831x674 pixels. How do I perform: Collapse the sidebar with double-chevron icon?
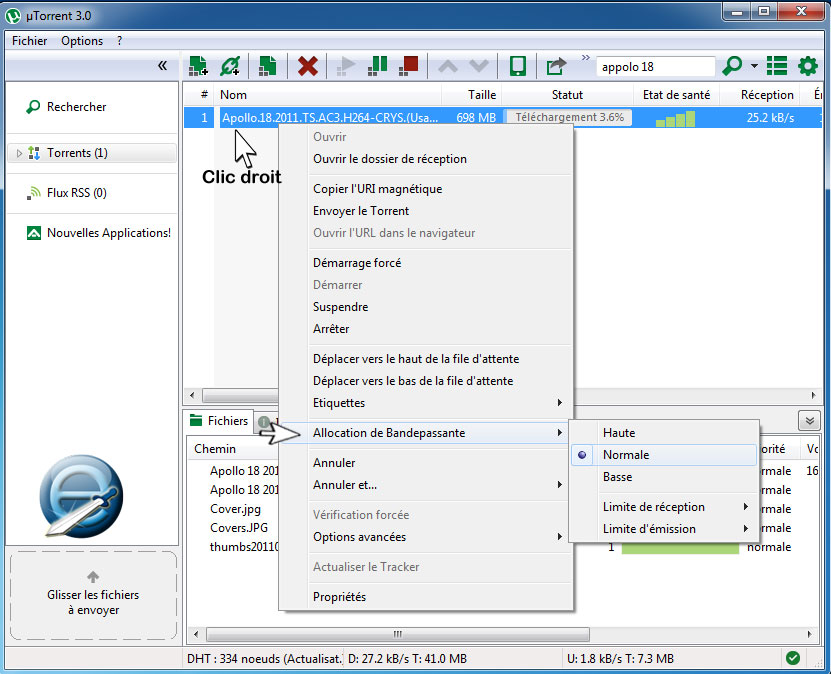pyautogui.click(x=162, y=66)
